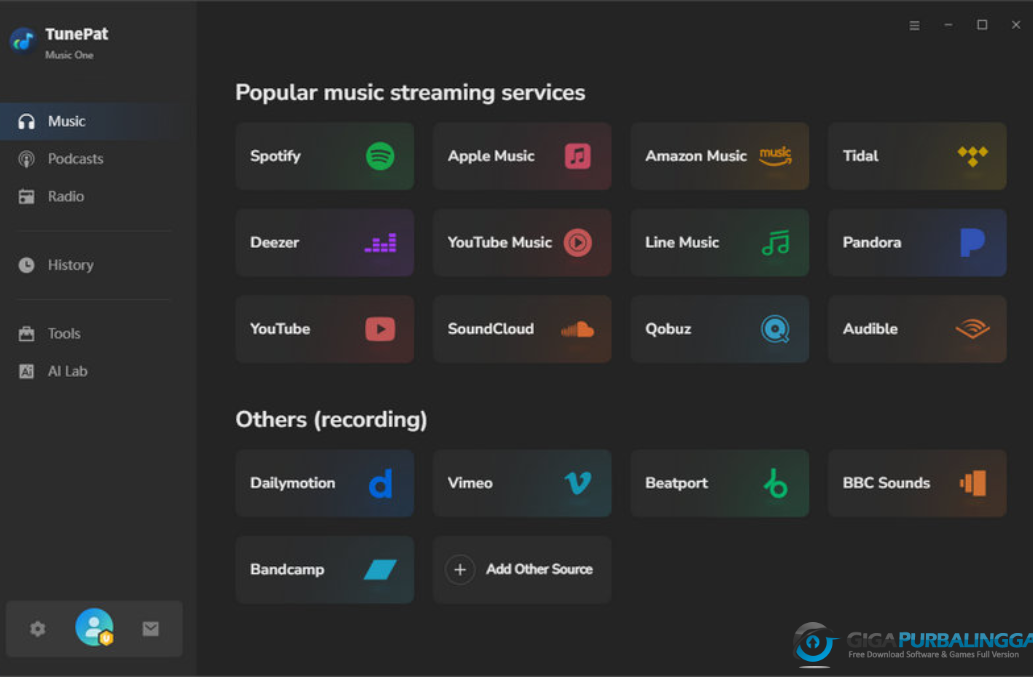
Task: Click the YouTube Music play-circle icon
Action: pos(578,243)
